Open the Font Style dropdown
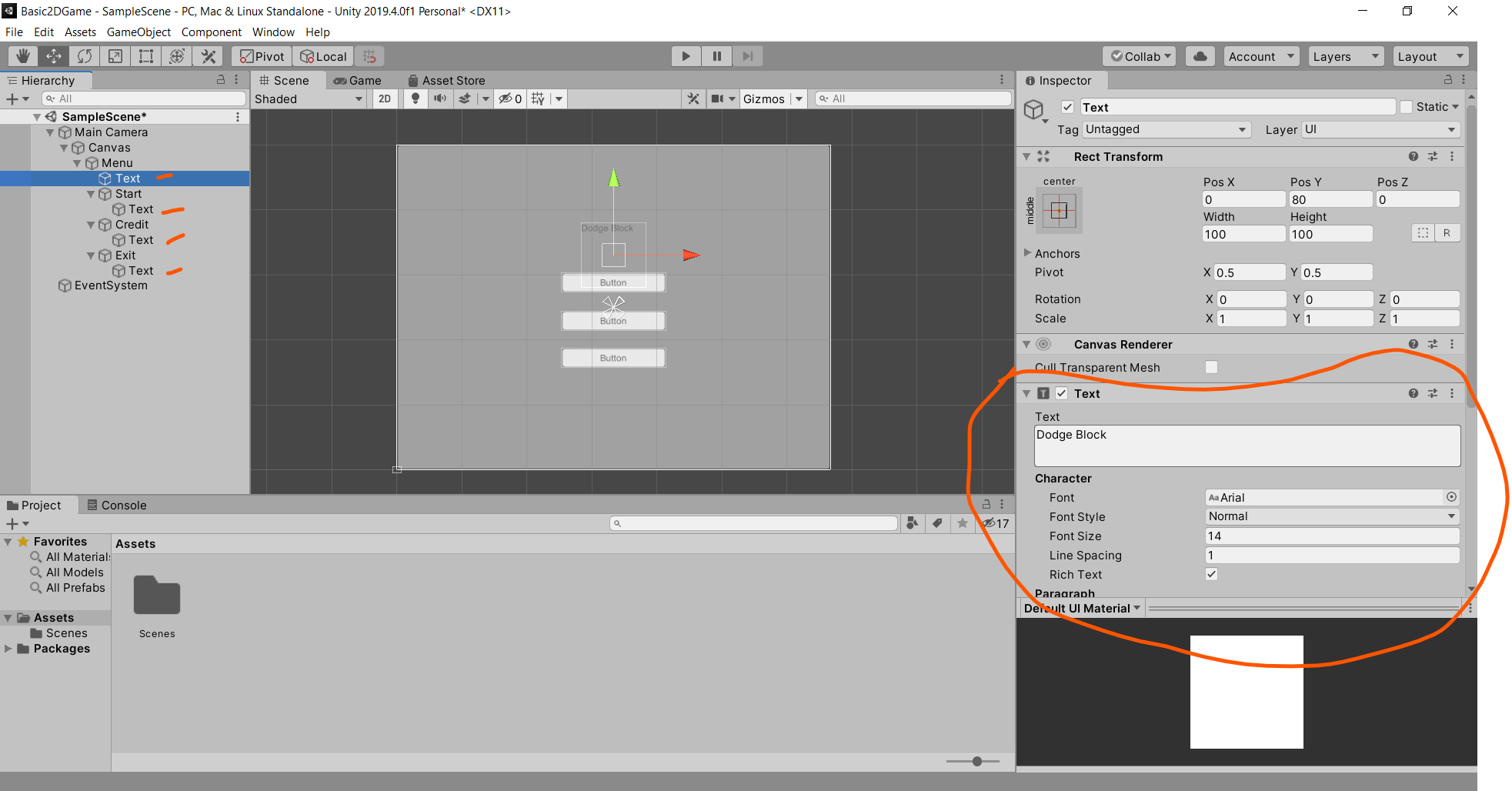 point(1332,516)
